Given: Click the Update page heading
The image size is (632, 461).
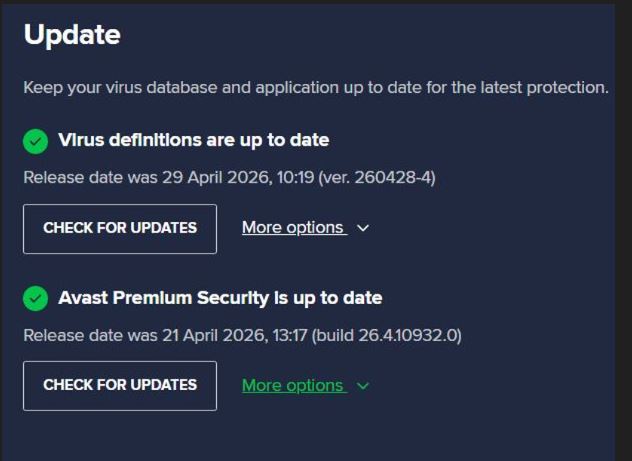Looking at the screenshot, I should (x=72, y=35).
